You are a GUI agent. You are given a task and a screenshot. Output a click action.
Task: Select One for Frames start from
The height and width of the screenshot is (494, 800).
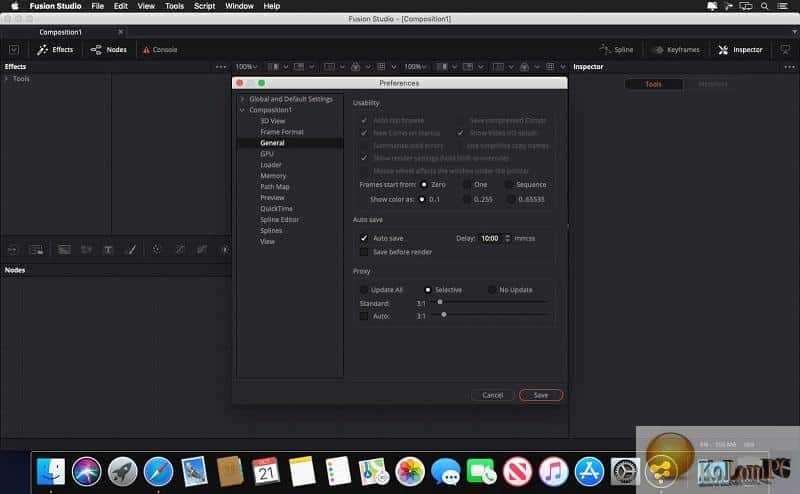click(466, 184)
